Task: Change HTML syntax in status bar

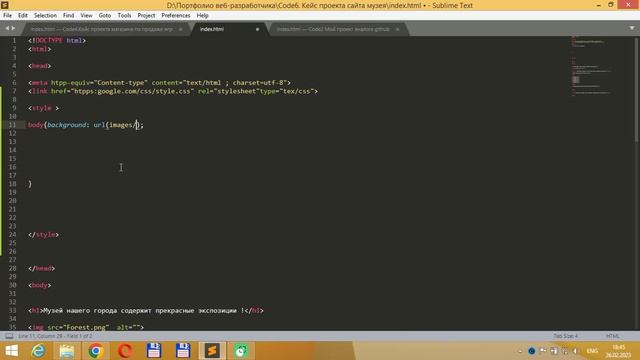Action: (x=612, y=336)
